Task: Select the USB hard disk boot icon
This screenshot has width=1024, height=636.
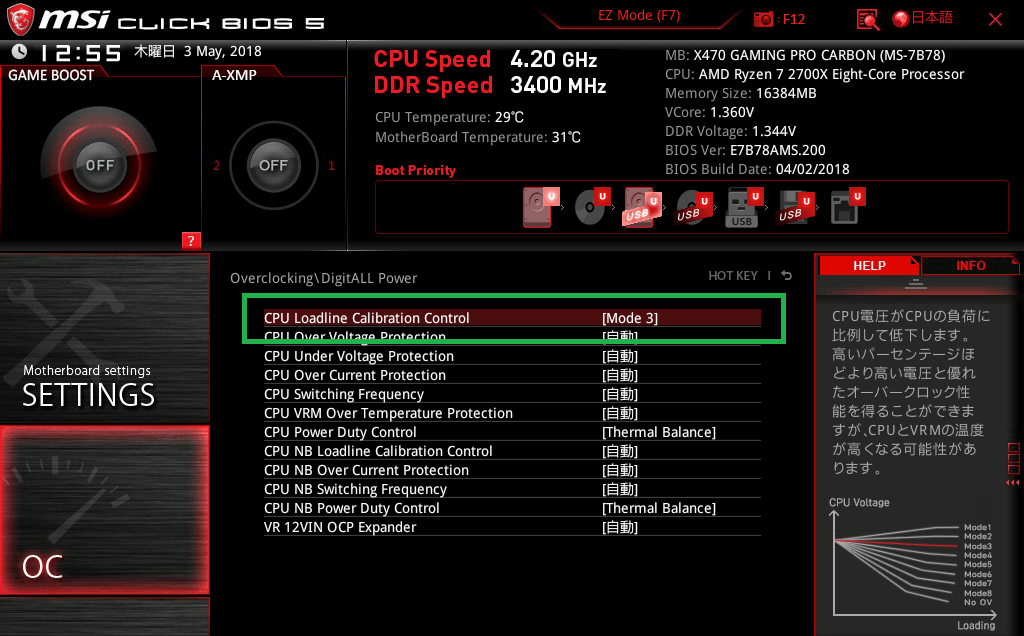Action: 643,207
